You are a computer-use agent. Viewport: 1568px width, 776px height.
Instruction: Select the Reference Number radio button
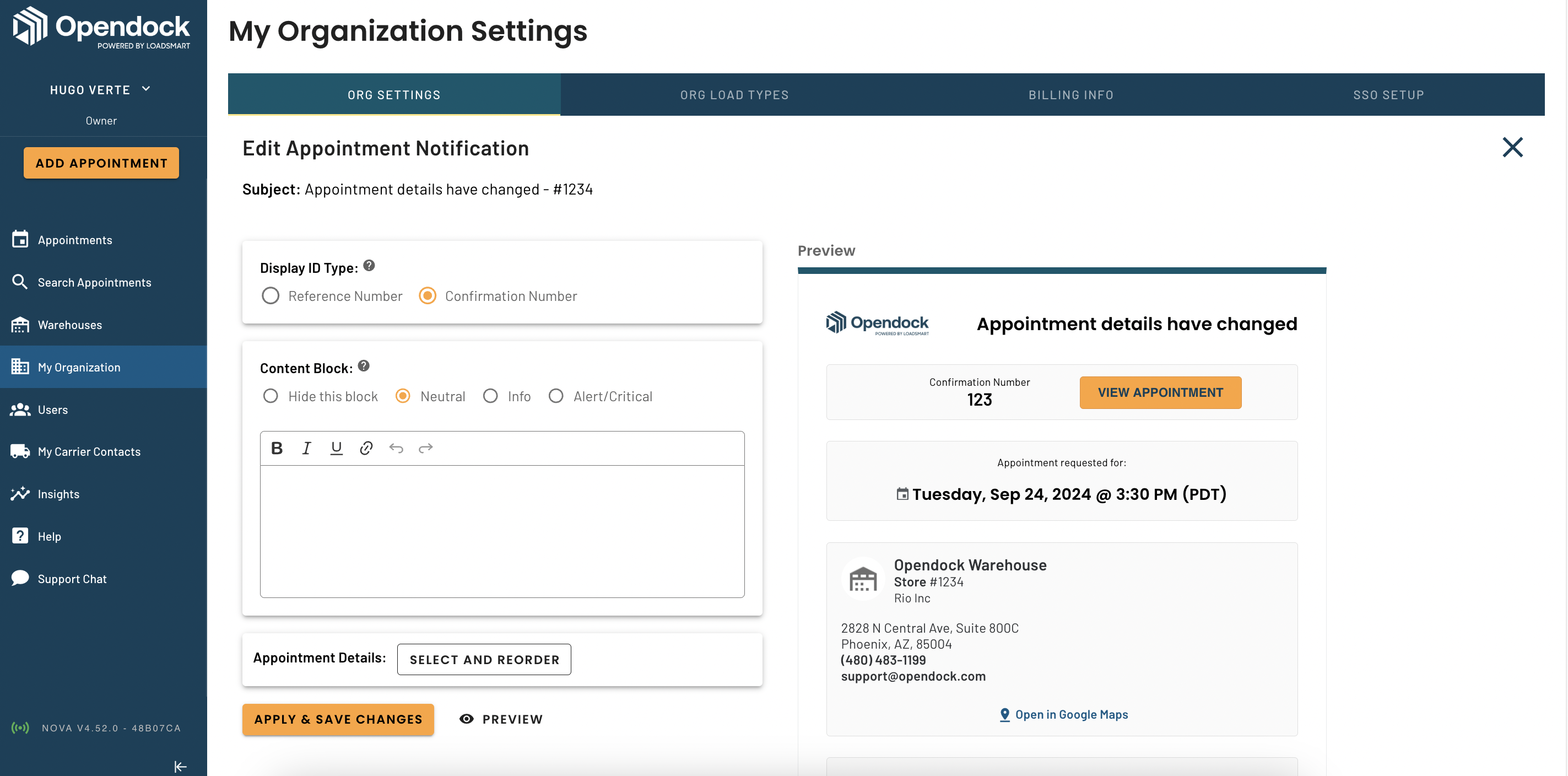click(271, 295)
